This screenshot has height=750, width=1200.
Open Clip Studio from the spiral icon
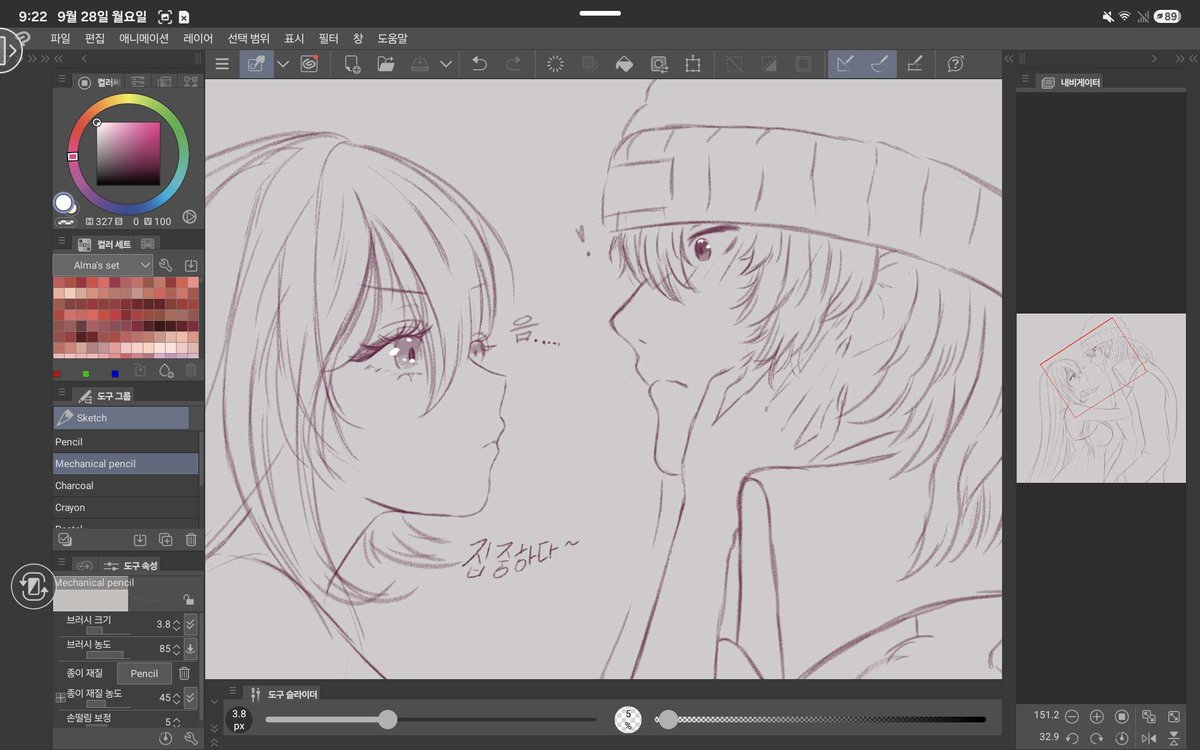coord(309,64)
